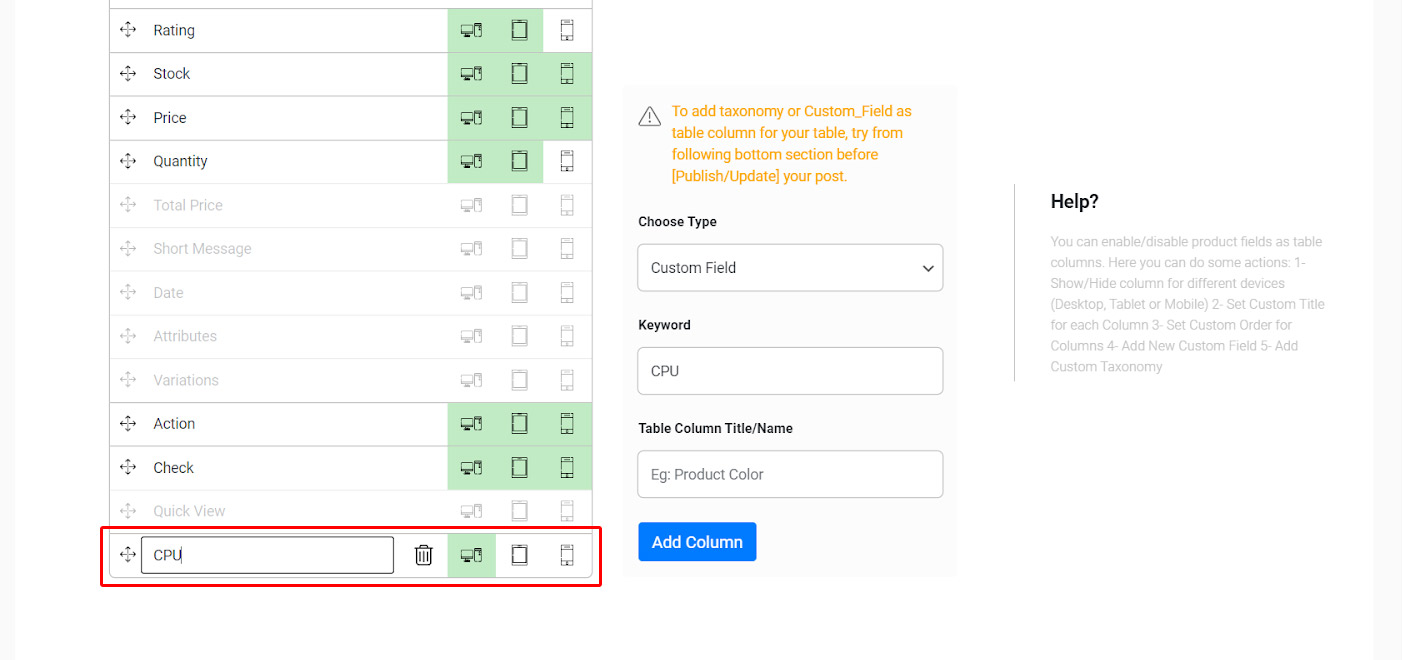Grab the drag handle next to Price
The height and width of the screenshot is (660, 1402).
pos(128,118)
